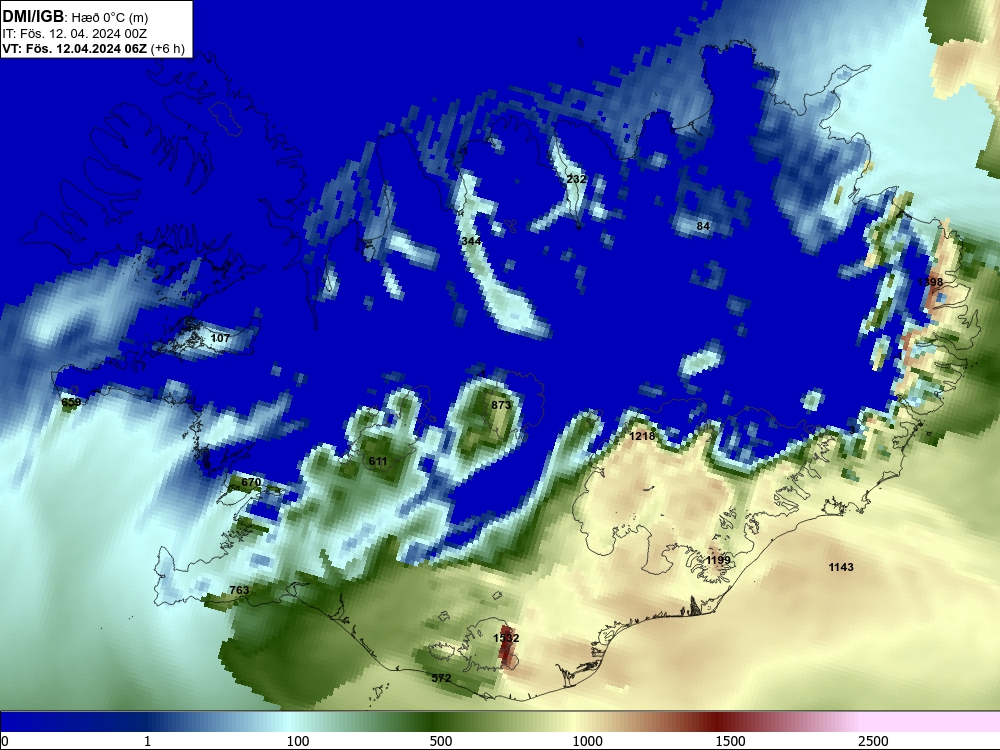1000x750 pixels.
Task: Click the map value label 1143
Action: point(841,567)
